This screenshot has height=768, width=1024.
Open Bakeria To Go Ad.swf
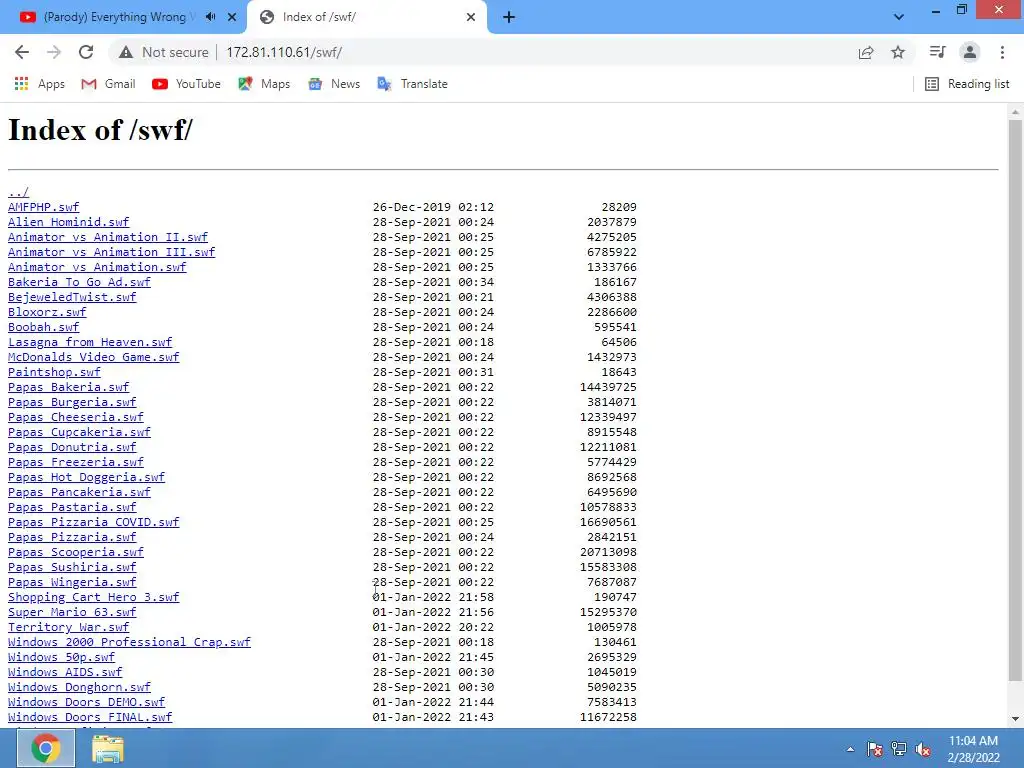click(x=79, y=282)
